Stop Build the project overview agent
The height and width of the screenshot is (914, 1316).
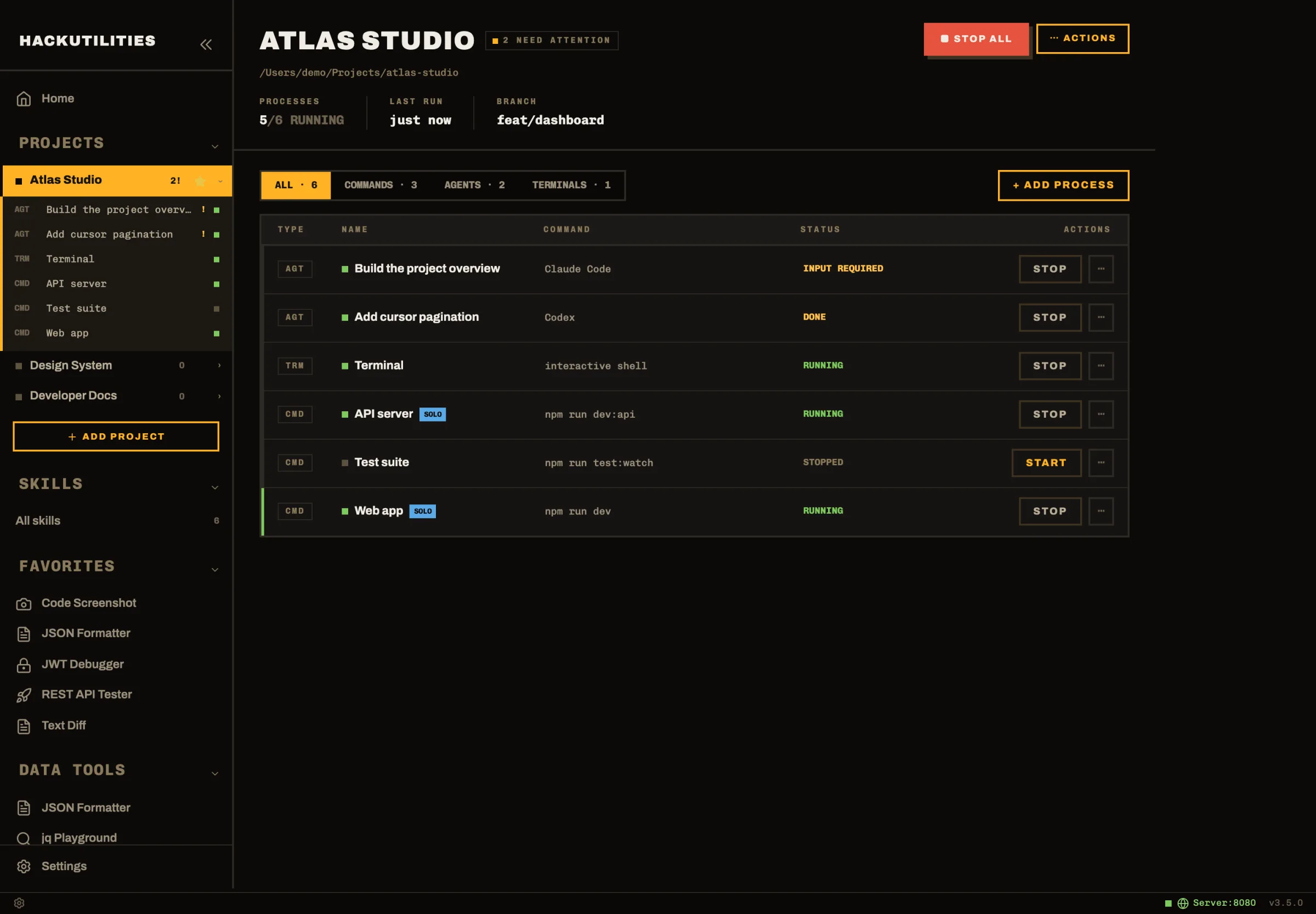(x=1050, y=269)
